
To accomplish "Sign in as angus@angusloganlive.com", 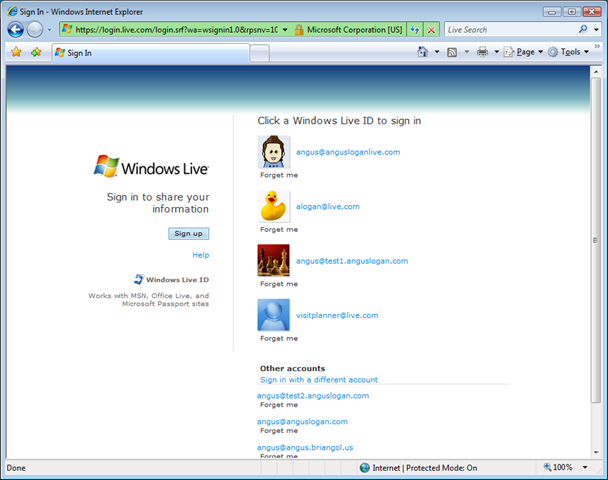I will coord(348,152).
